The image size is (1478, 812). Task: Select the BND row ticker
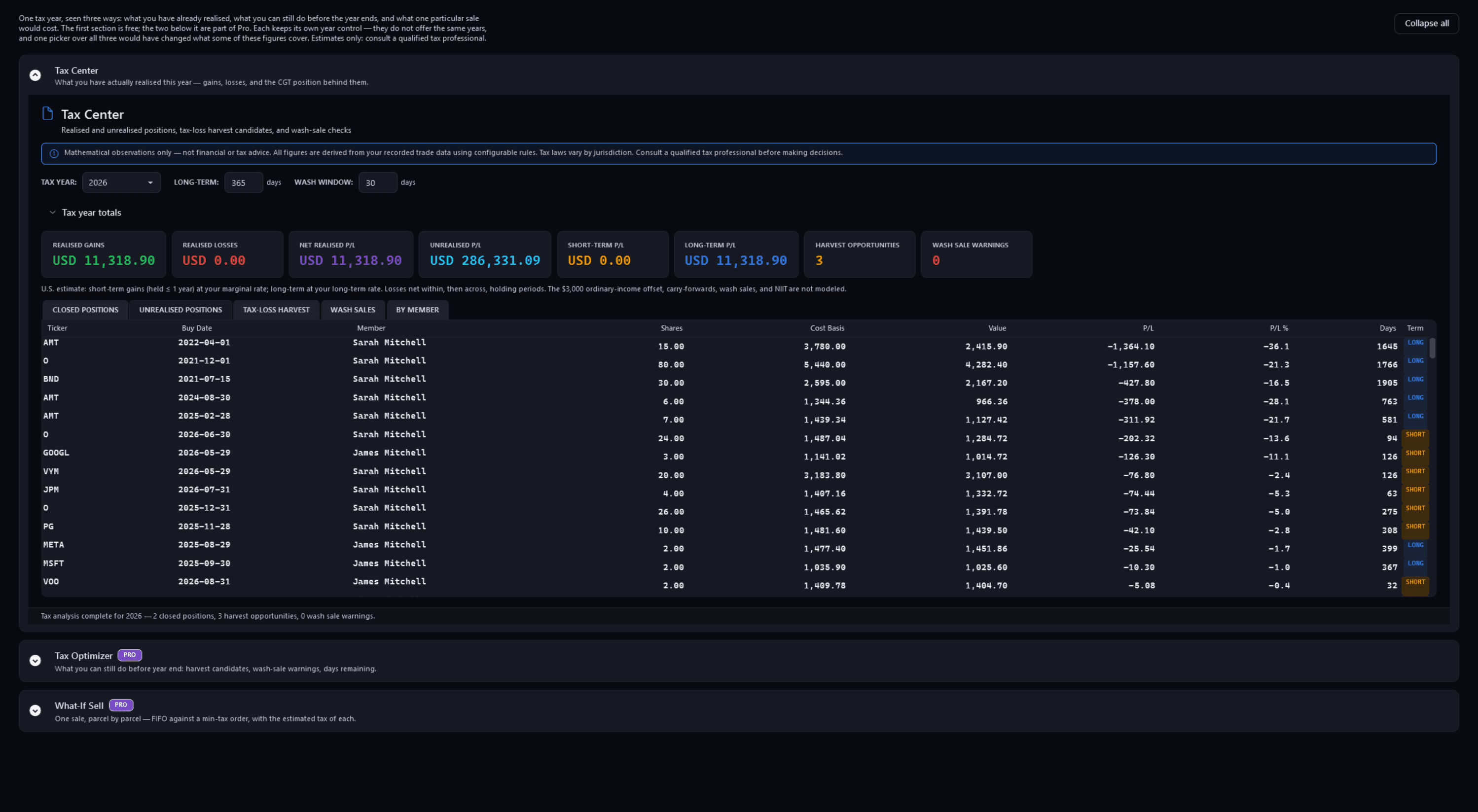point(51,379)
